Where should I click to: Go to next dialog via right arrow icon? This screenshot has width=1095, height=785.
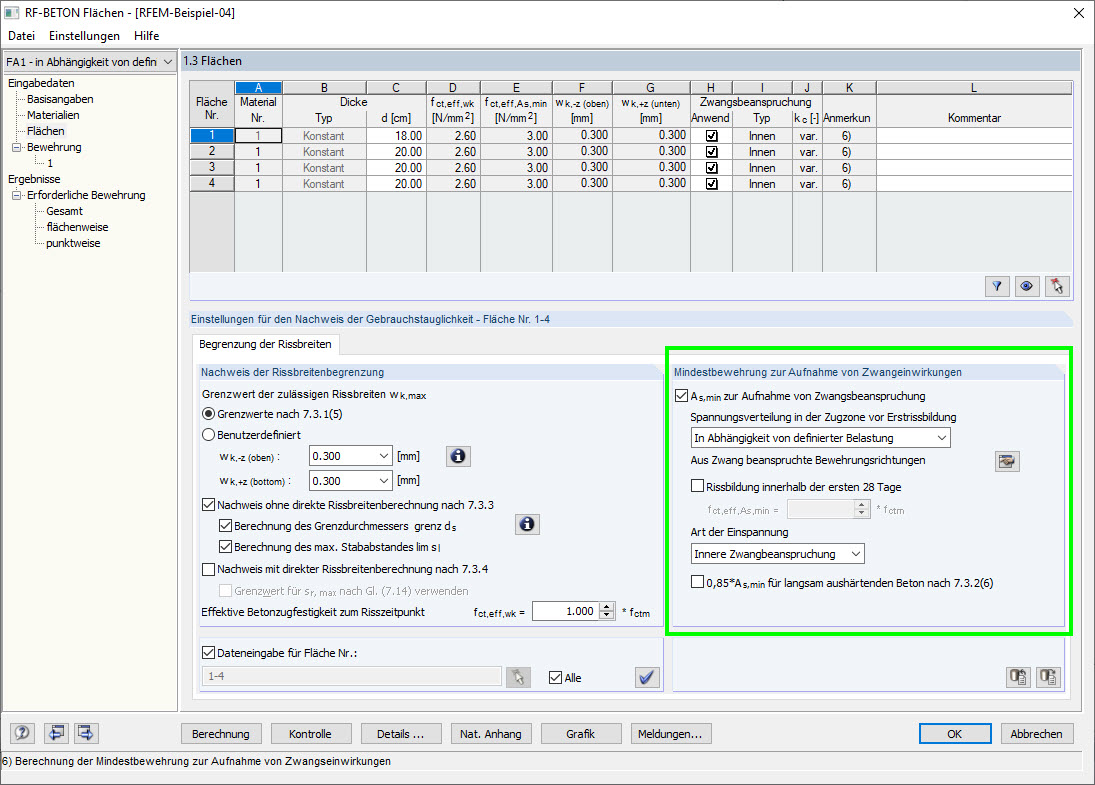[86, 733]
